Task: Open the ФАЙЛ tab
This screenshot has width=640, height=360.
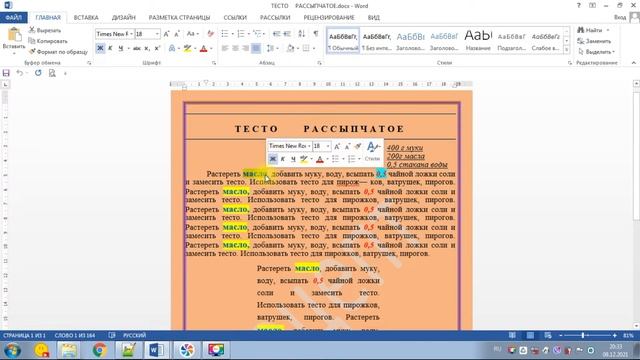Action: click(x=13, y=18)
